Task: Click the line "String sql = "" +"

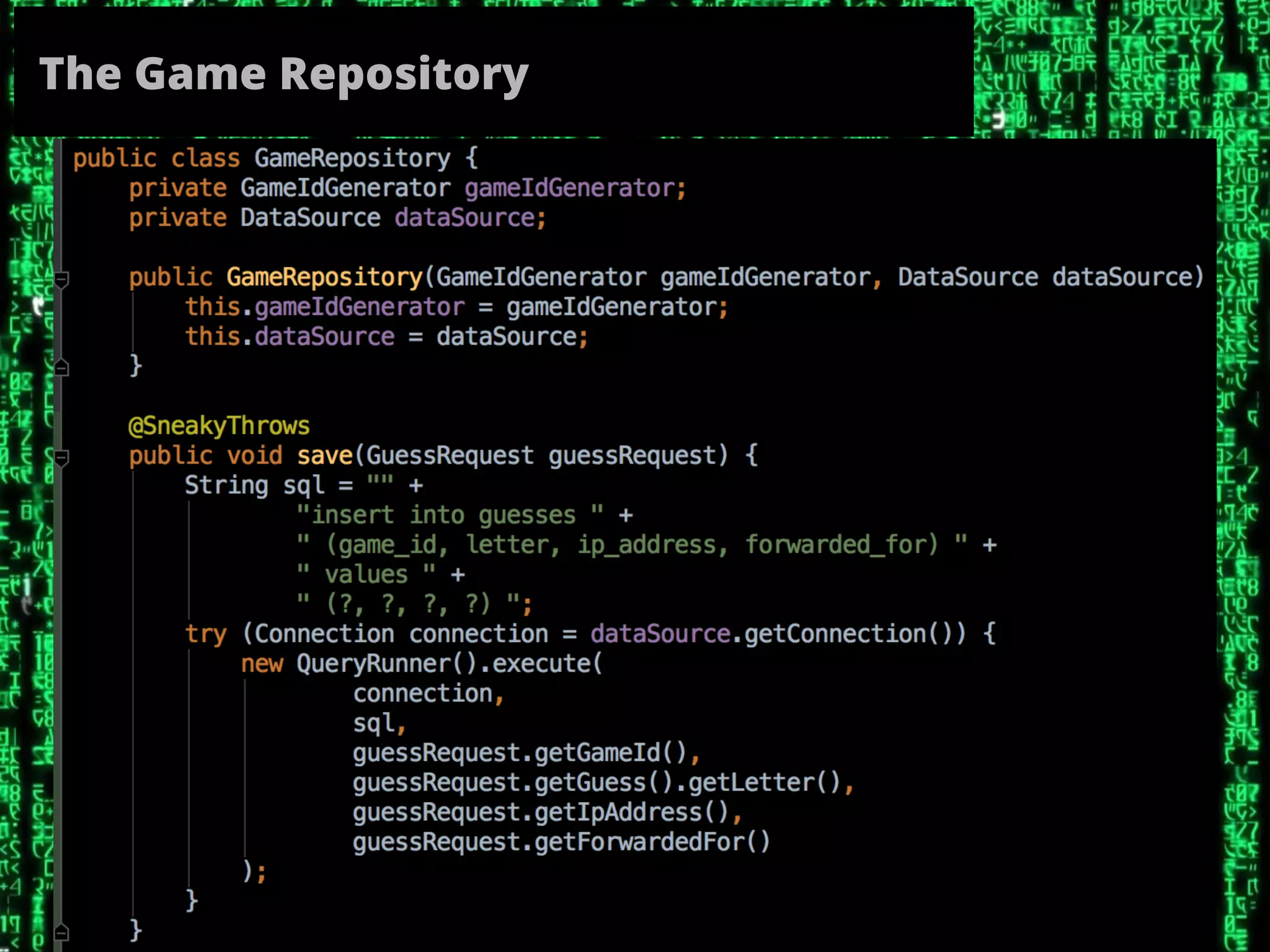Action: (304, 485)
